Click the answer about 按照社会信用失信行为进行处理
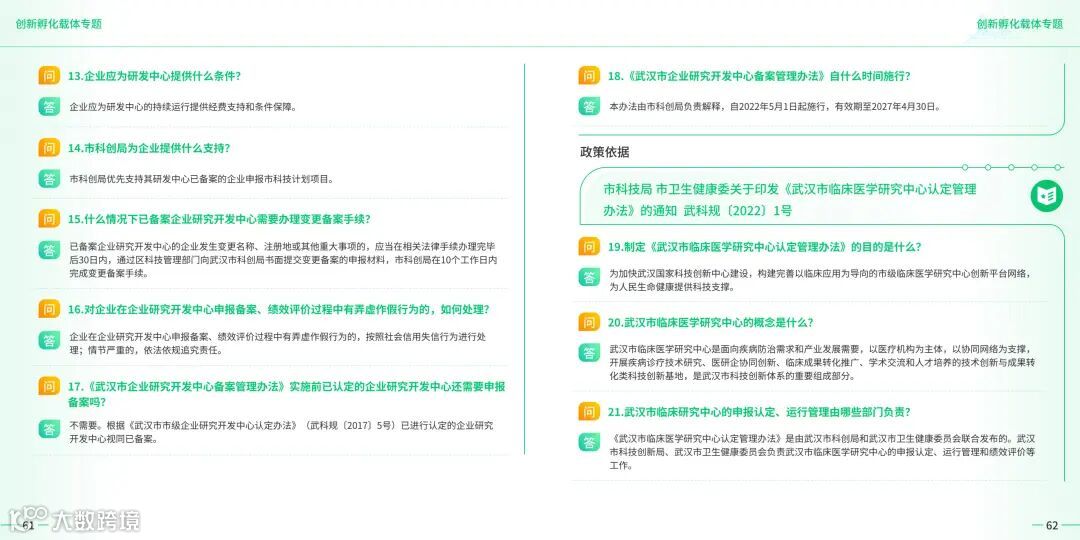Viewport: 1080px width, 540px height. click(278, 343)
